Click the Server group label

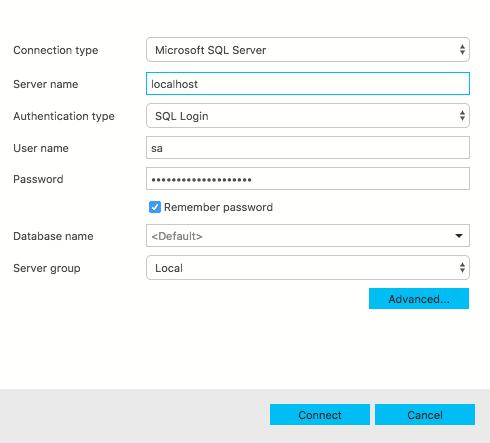(47, 268)
